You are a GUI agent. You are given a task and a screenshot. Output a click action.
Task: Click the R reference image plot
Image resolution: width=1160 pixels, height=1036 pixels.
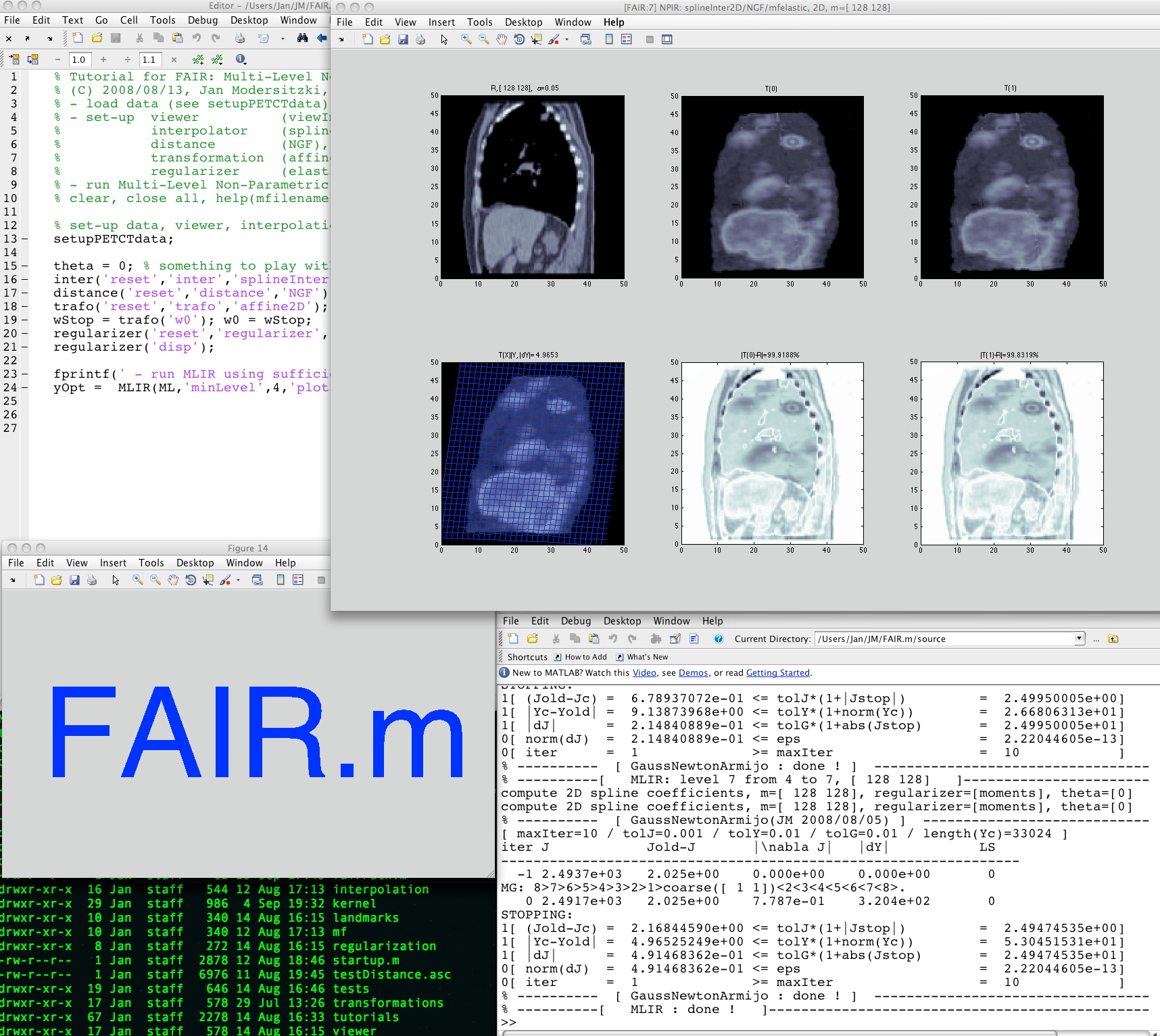[533, 187]
